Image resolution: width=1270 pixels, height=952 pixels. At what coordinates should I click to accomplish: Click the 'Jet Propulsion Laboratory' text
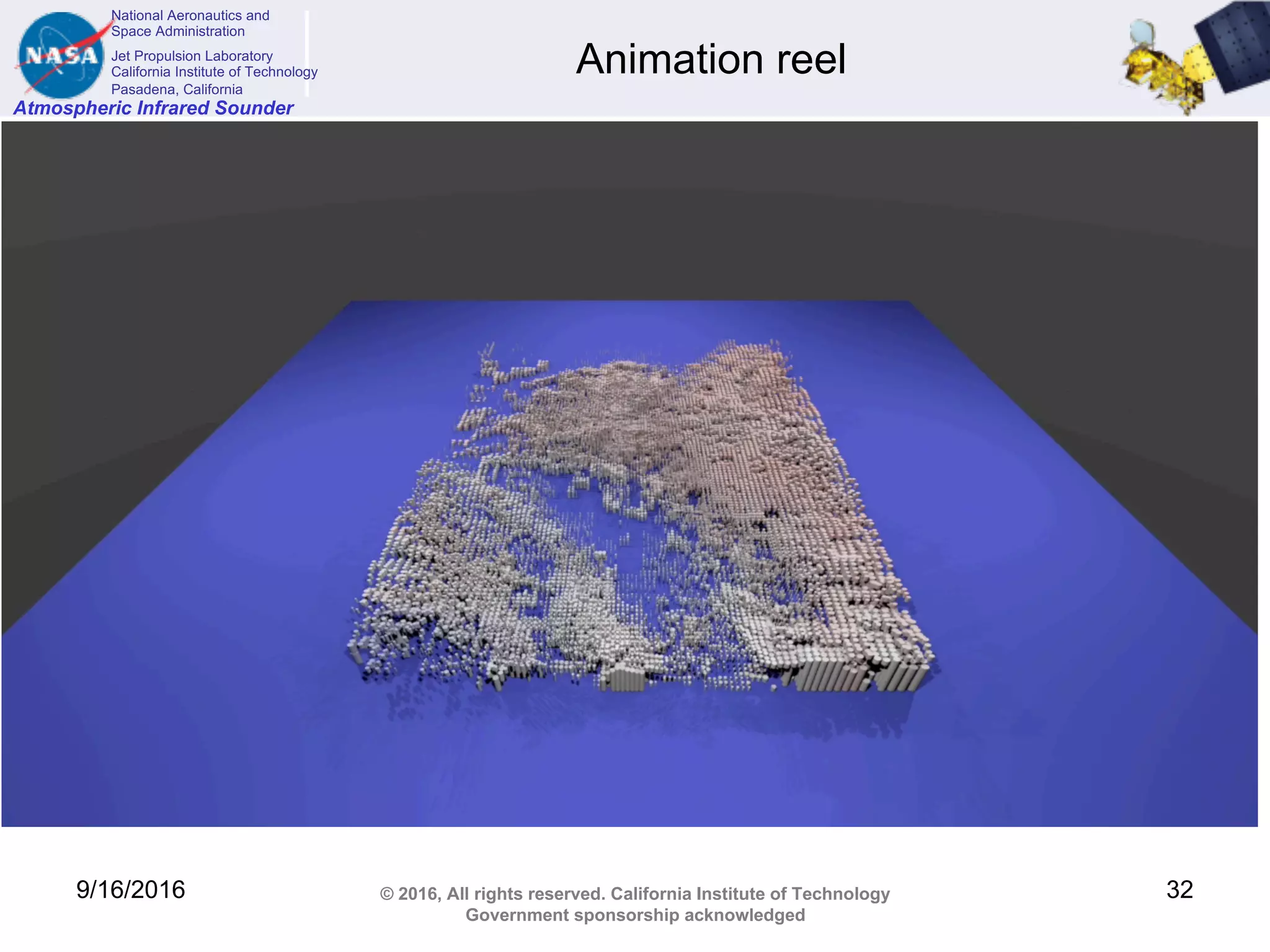coord(192,56)
